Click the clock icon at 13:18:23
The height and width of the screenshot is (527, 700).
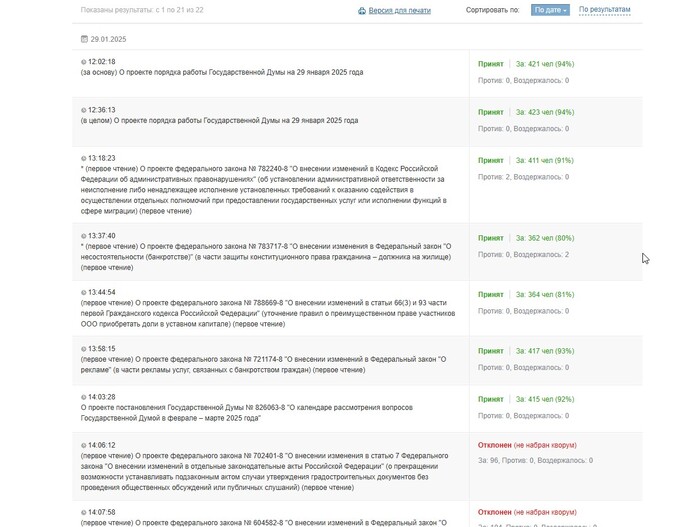click(x=84, y=158)
